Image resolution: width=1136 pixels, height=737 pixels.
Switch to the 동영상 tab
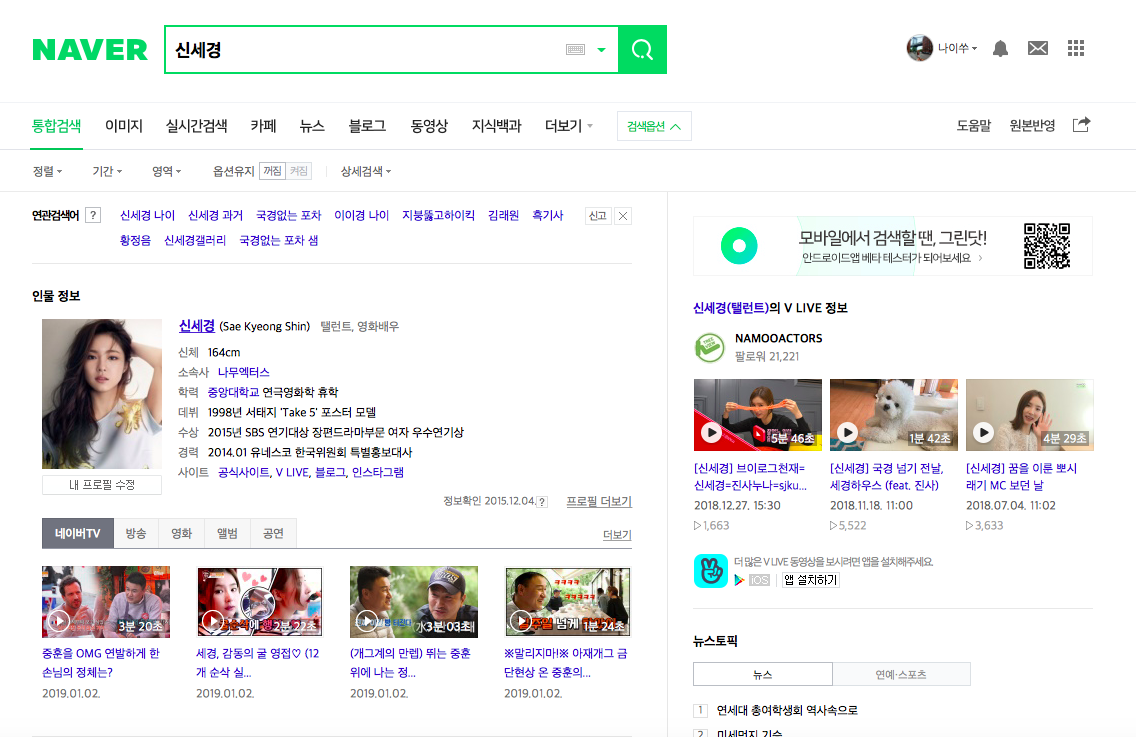(429, 126)
